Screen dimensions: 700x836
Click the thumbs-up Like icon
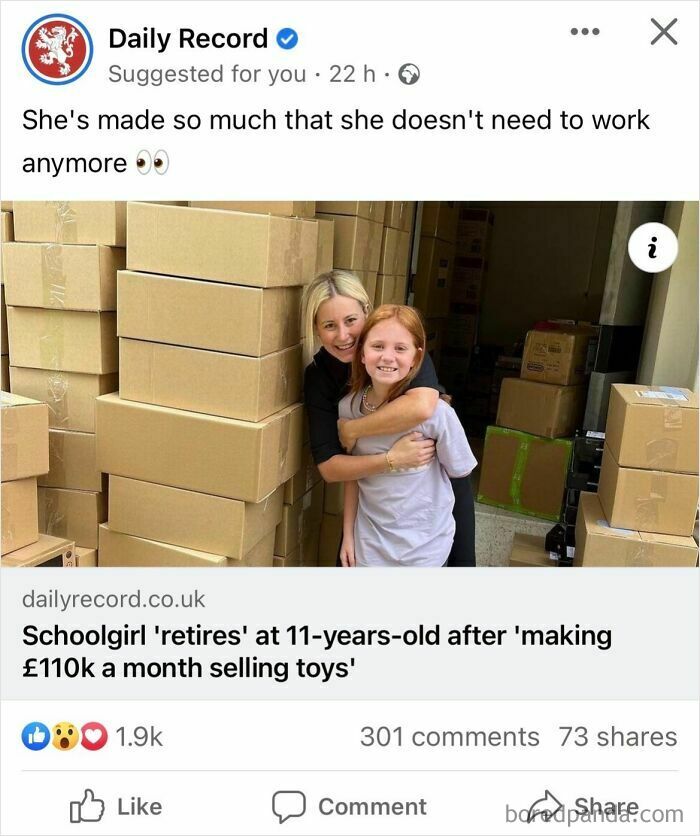pyautogui.click(x=87, y=806)
